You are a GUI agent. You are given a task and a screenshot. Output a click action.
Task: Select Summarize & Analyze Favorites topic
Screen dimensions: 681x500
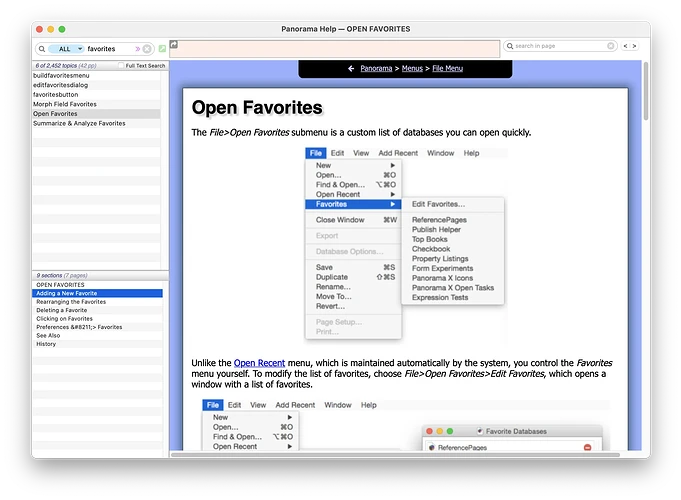pyautogui.click(x=96, y=123)
